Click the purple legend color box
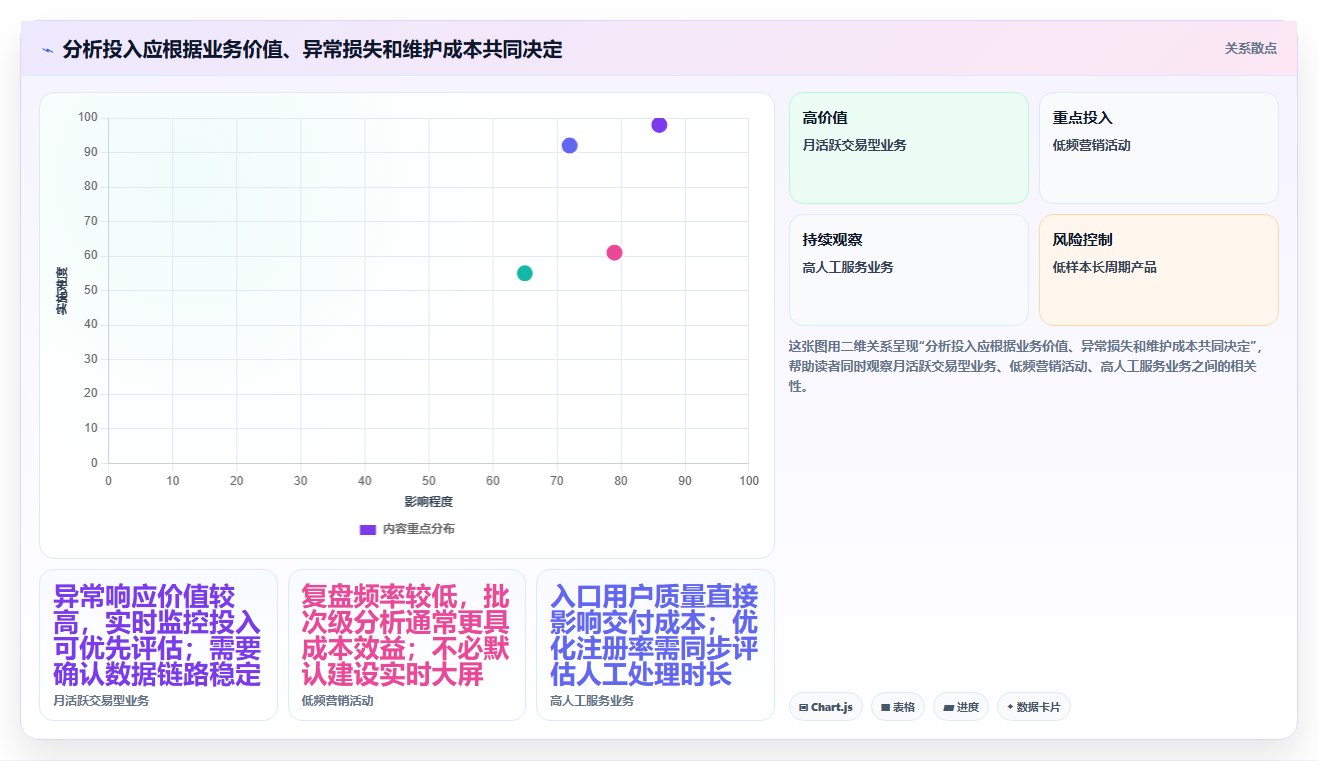Viewport: 1318px width, 761px height. (x=367, y=529)
